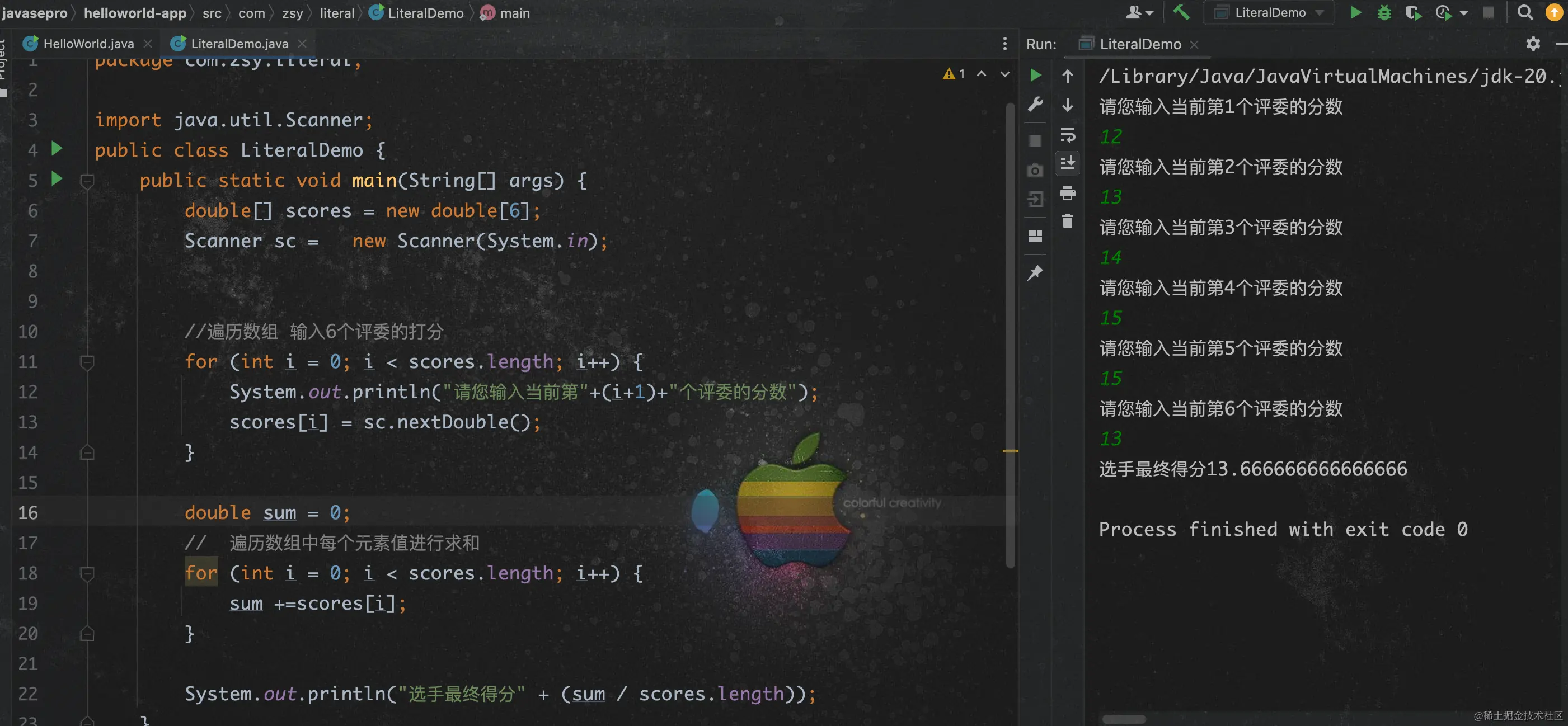The image size is (1568, 726).
Task: Click the Build project hammer icon
Action: [x=1181, y=12]
